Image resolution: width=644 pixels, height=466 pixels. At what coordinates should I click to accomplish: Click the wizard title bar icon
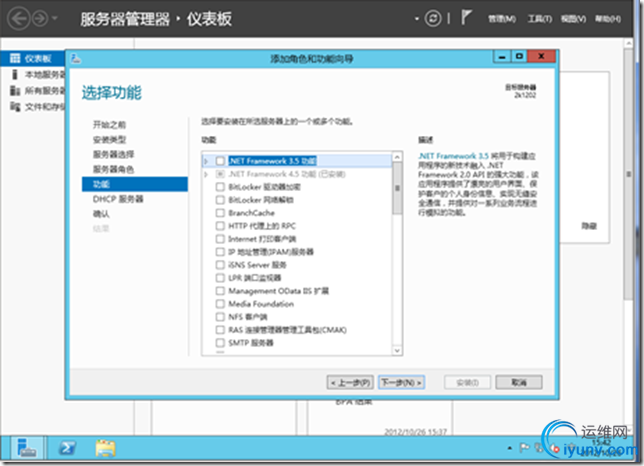tap(76, 58)
